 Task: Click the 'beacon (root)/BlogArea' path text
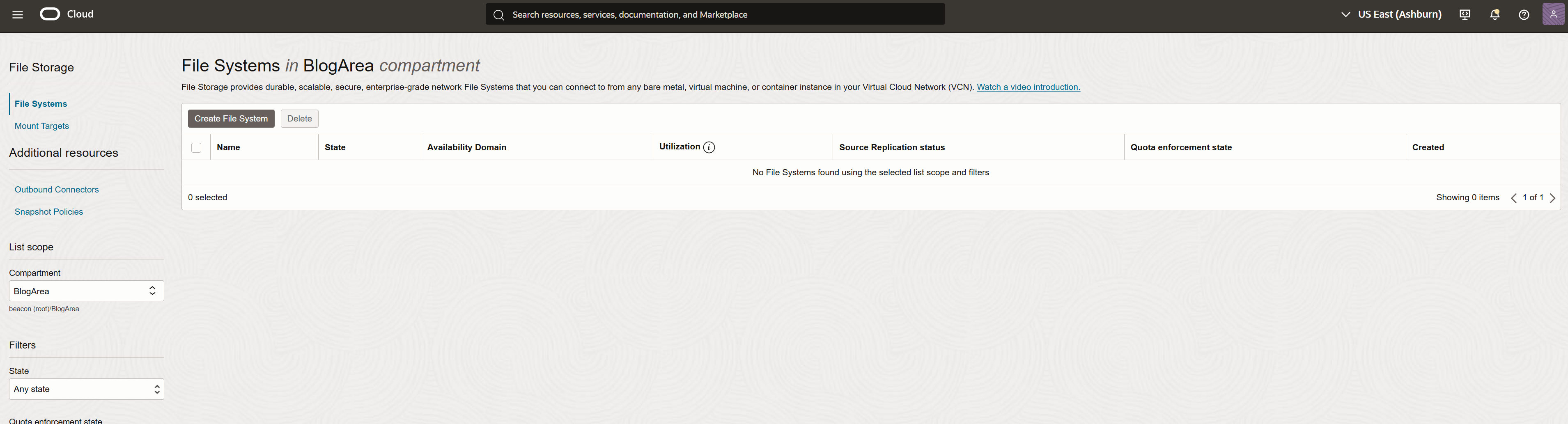(x=44, y=309)
